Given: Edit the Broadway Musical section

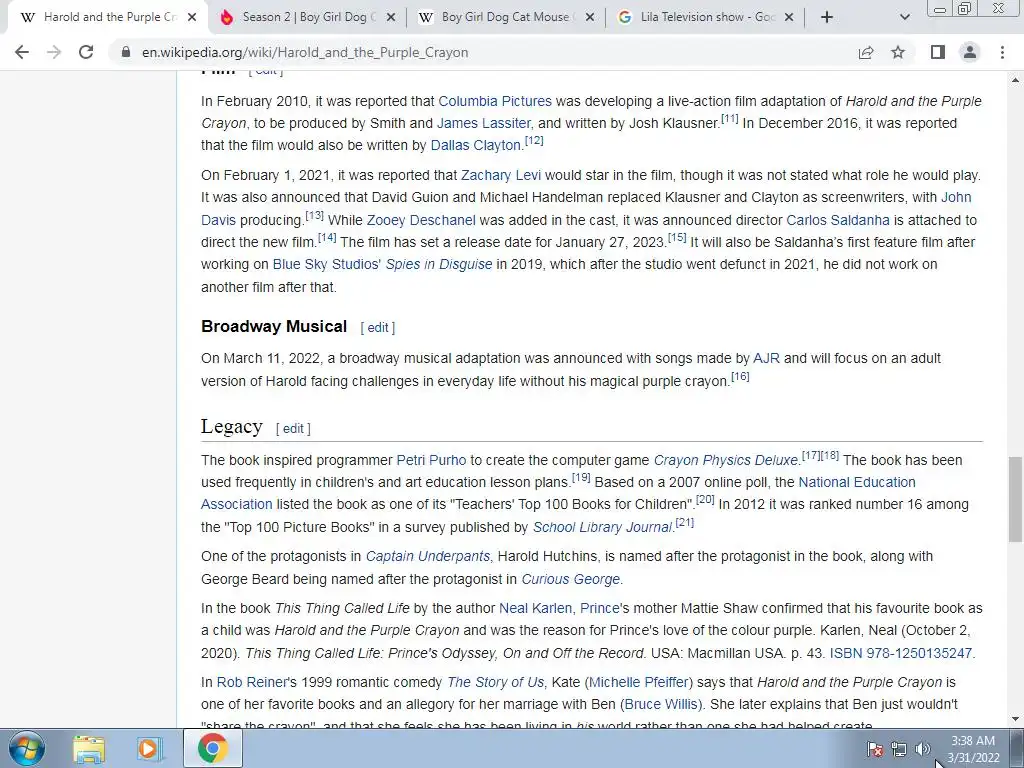Looking at the screenshot, I should 378,328.
